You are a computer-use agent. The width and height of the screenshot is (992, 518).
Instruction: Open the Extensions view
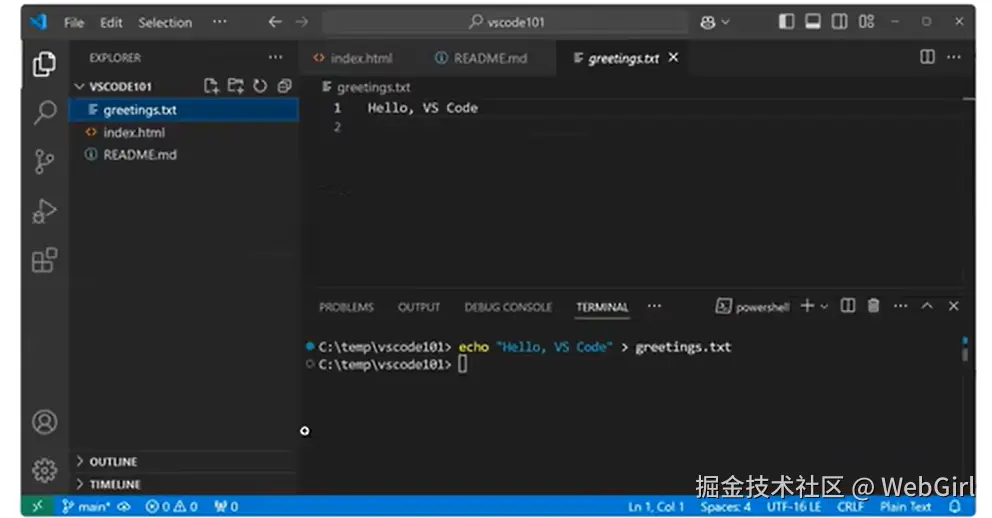tap(44, 260)
